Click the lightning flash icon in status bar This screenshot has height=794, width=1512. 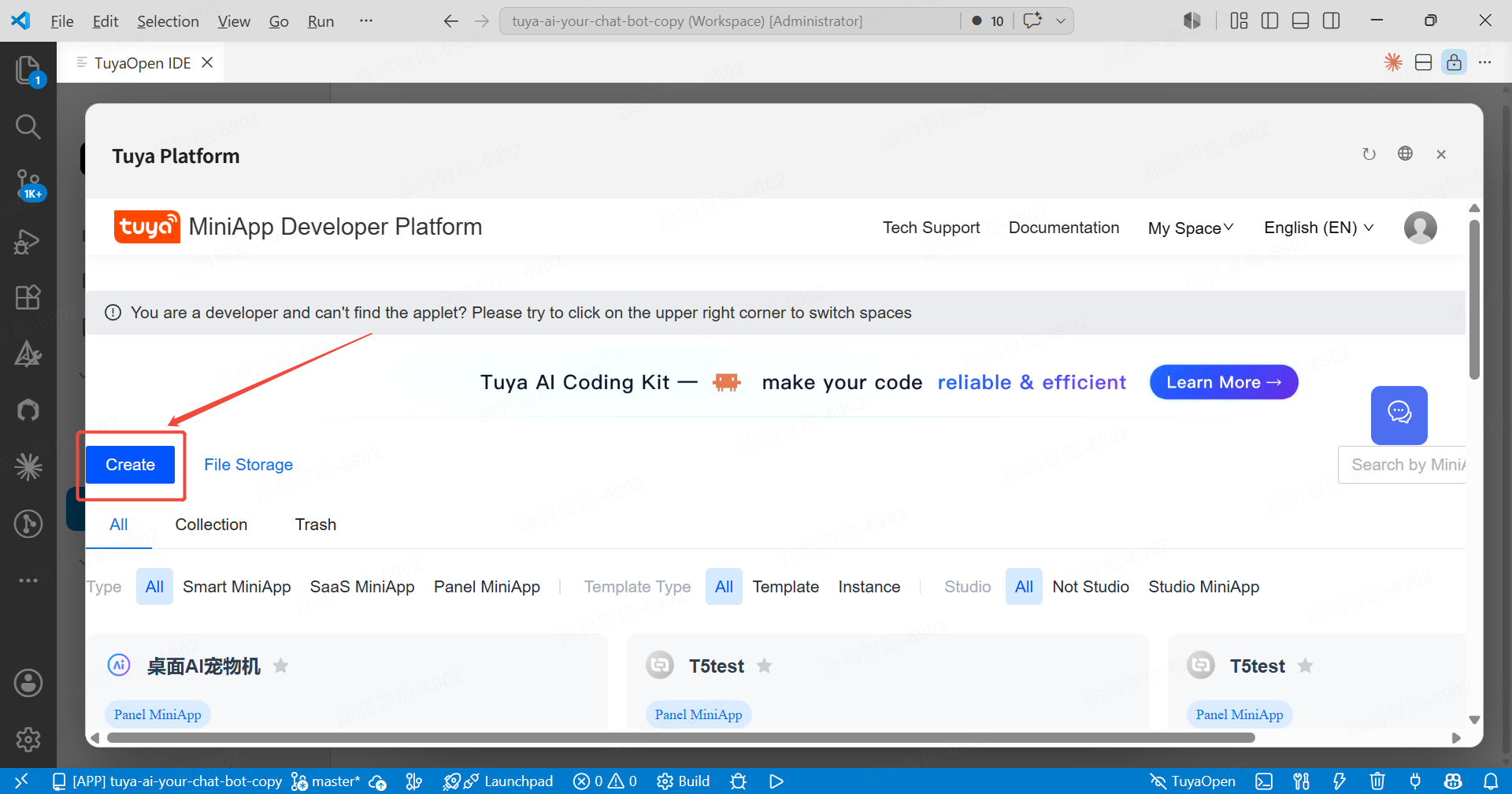(x=1340, y=781)
